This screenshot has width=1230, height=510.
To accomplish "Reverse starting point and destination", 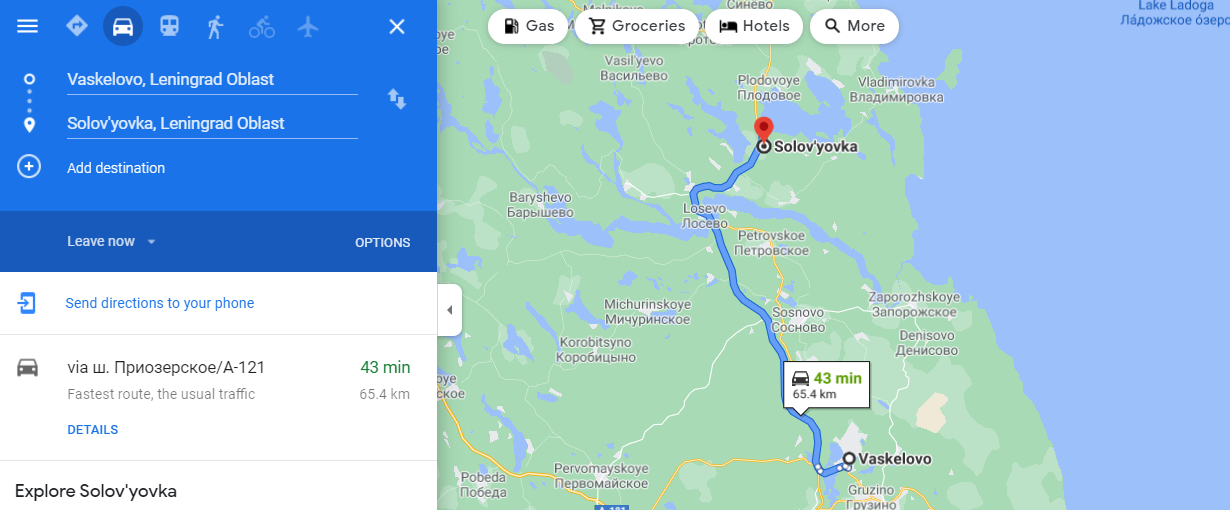I will tap(397, 98).
